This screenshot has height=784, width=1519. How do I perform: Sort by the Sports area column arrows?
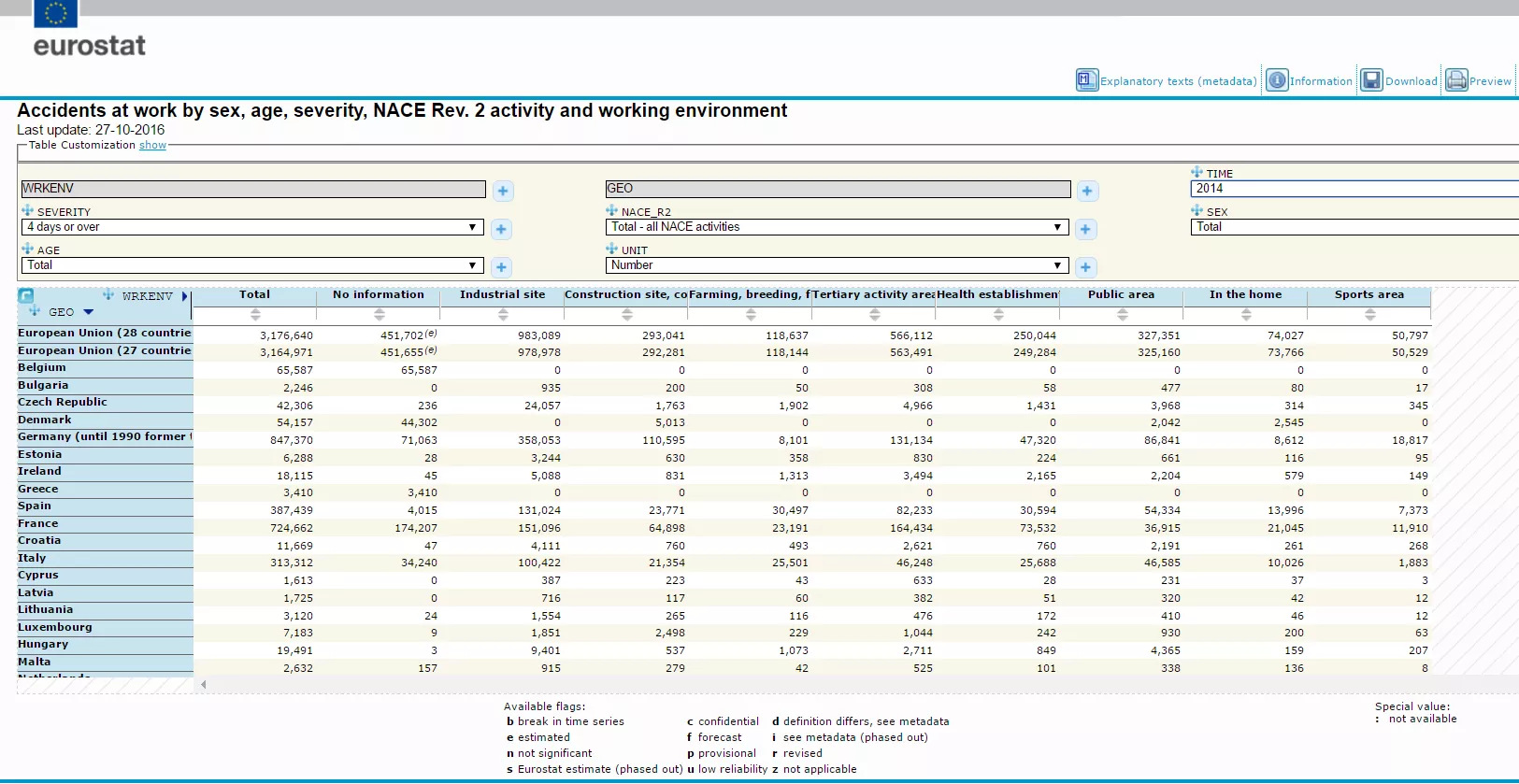pos(1370,315)
